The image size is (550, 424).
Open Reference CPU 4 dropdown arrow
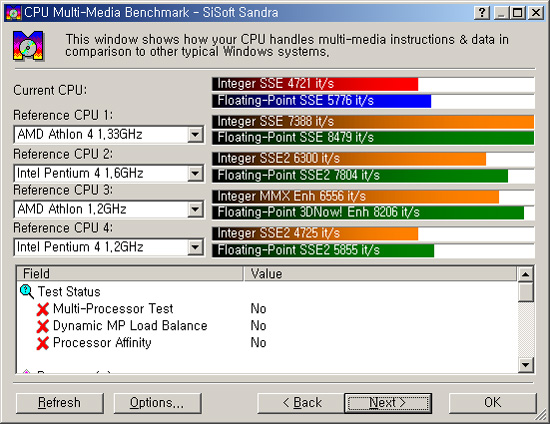point(195,247)
